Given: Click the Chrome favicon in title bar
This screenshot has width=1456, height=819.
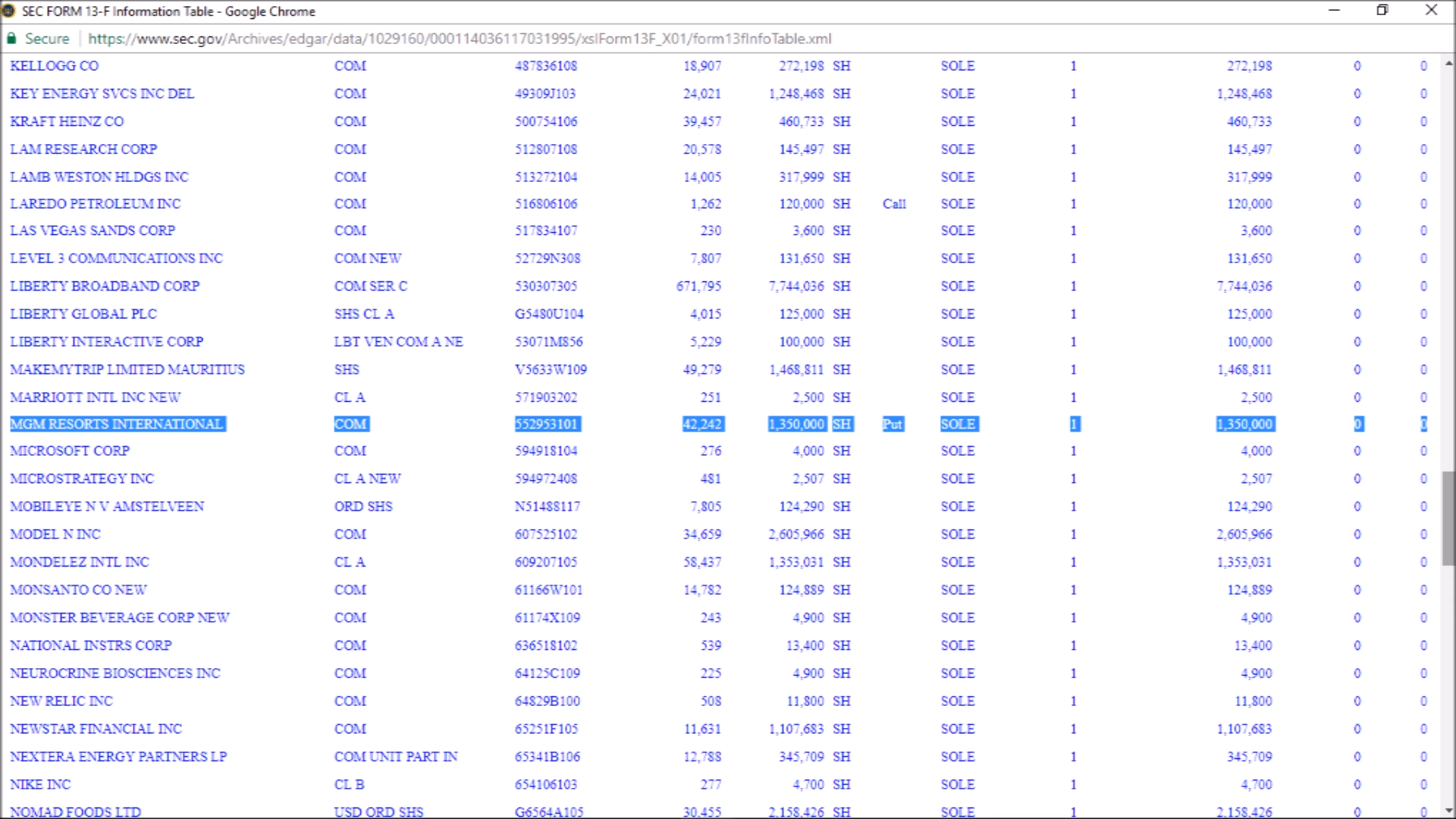Looking at the screenshot, I should [x=8, y=11].
